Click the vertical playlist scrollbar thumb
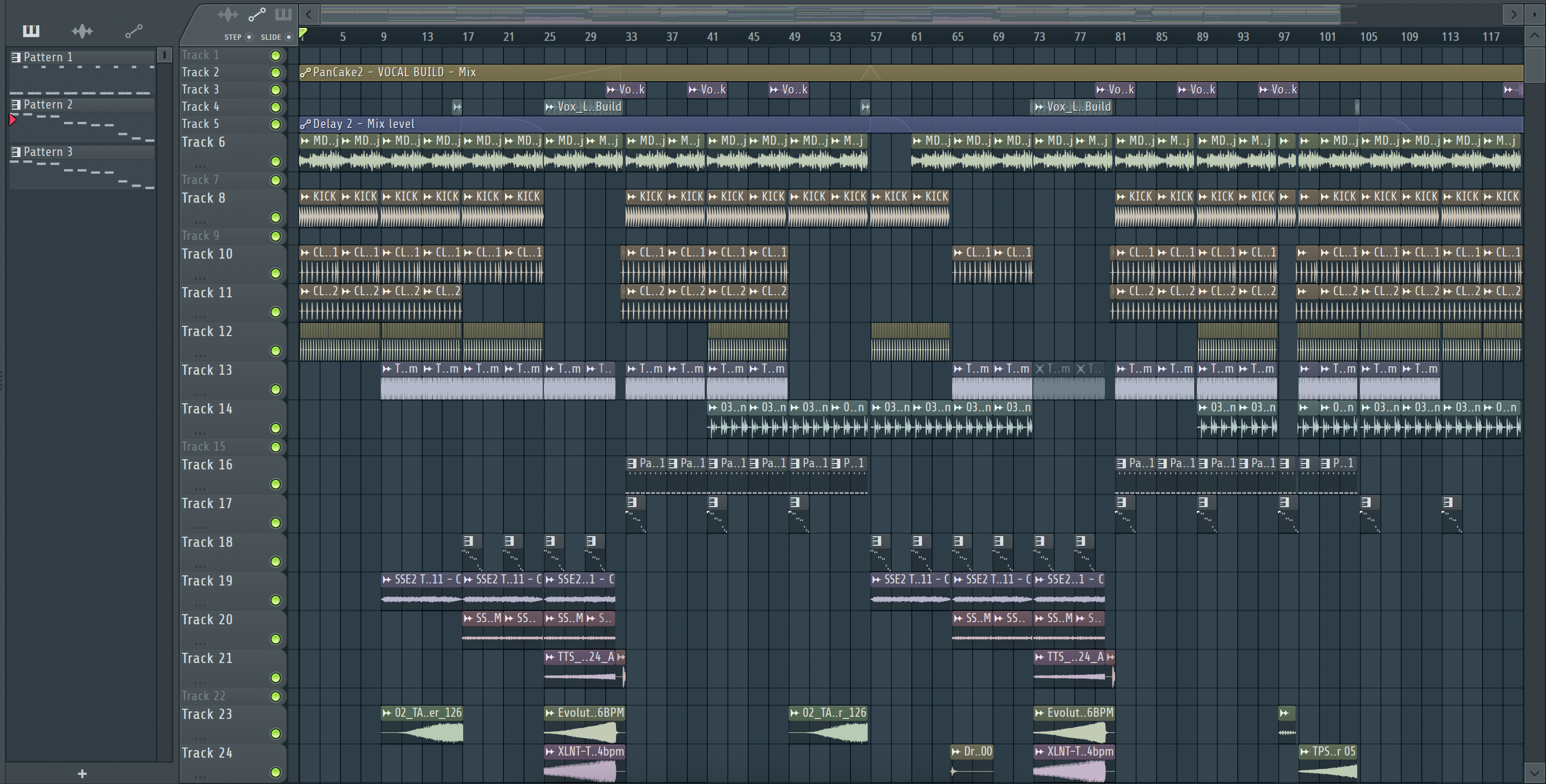 (1534, 65)
